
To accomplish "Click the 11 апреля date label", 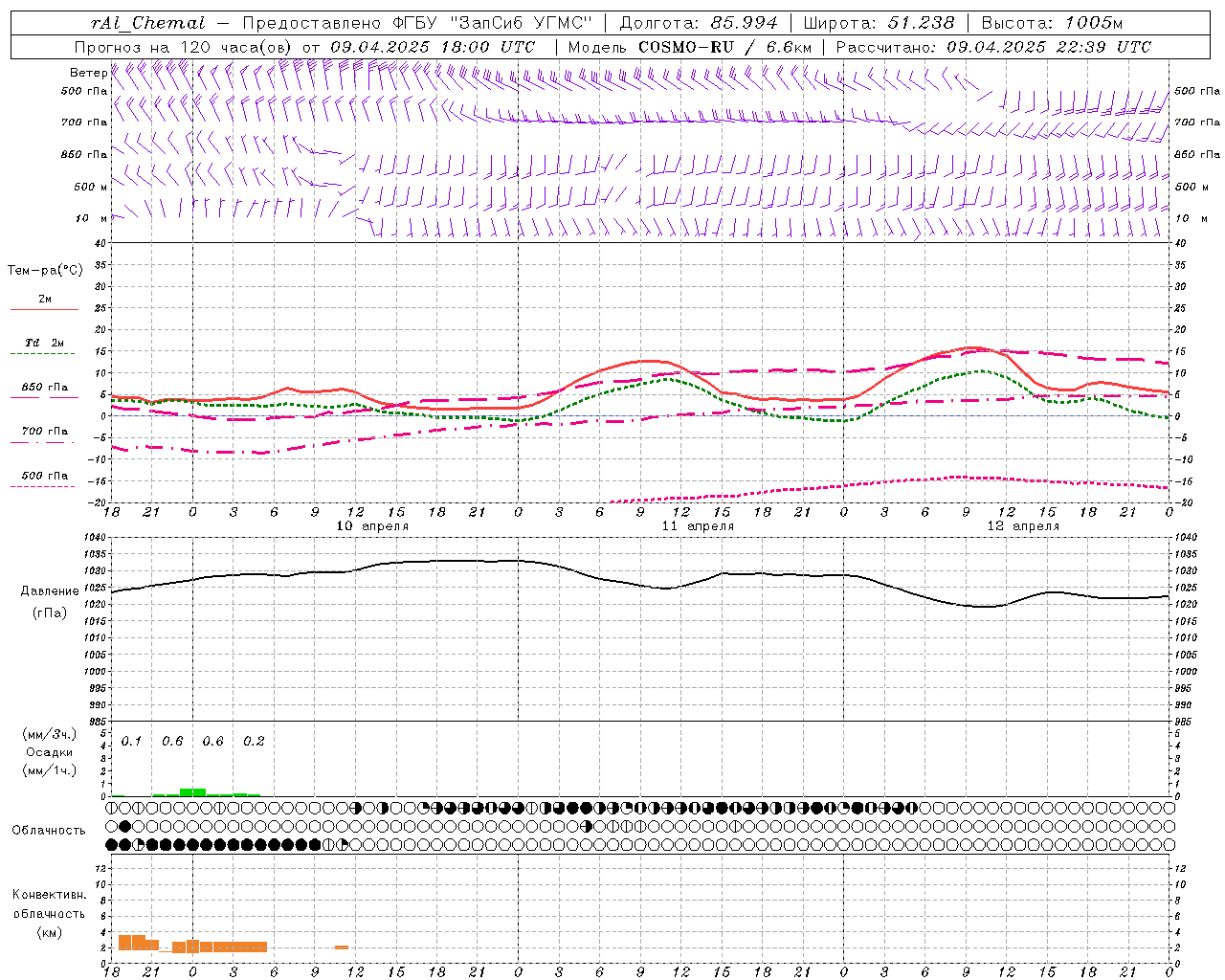I will point(698,526).
